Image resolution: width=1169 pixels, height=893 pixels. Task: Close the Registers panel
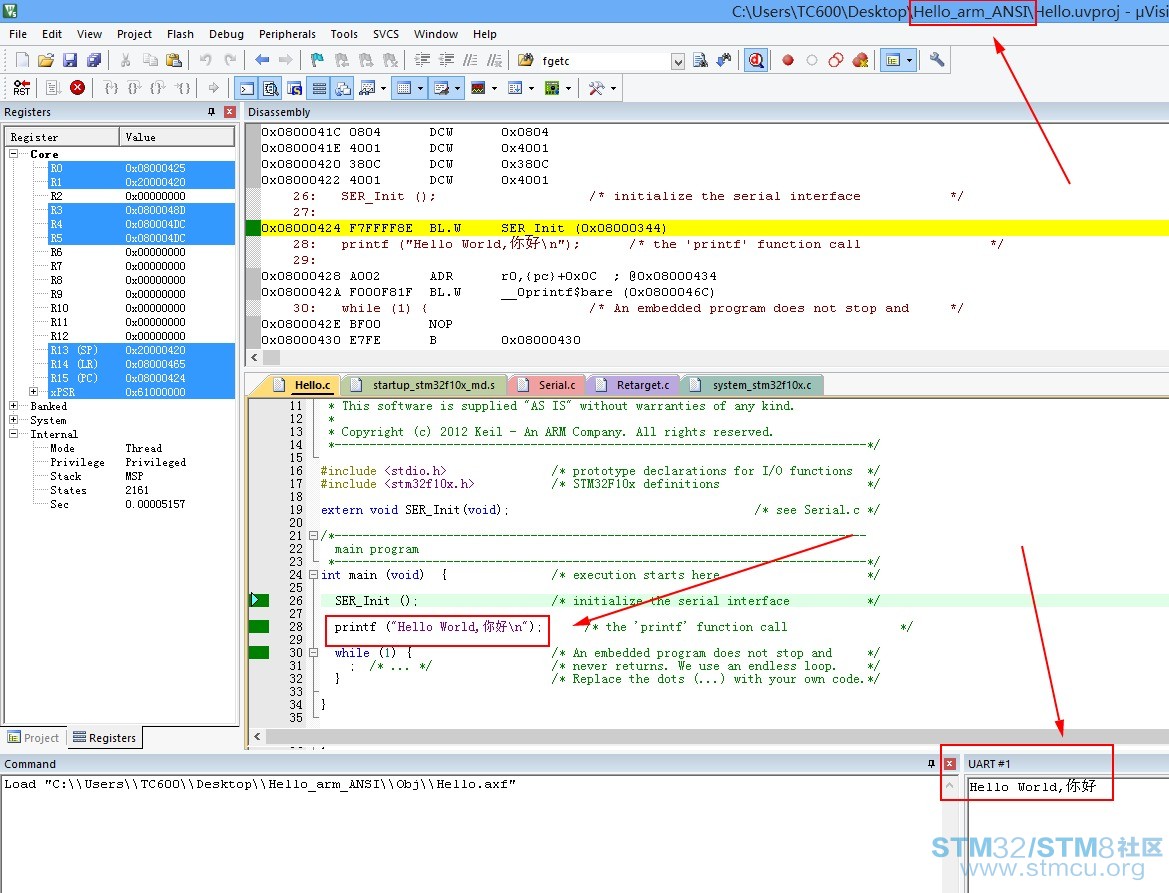(230, 112)
